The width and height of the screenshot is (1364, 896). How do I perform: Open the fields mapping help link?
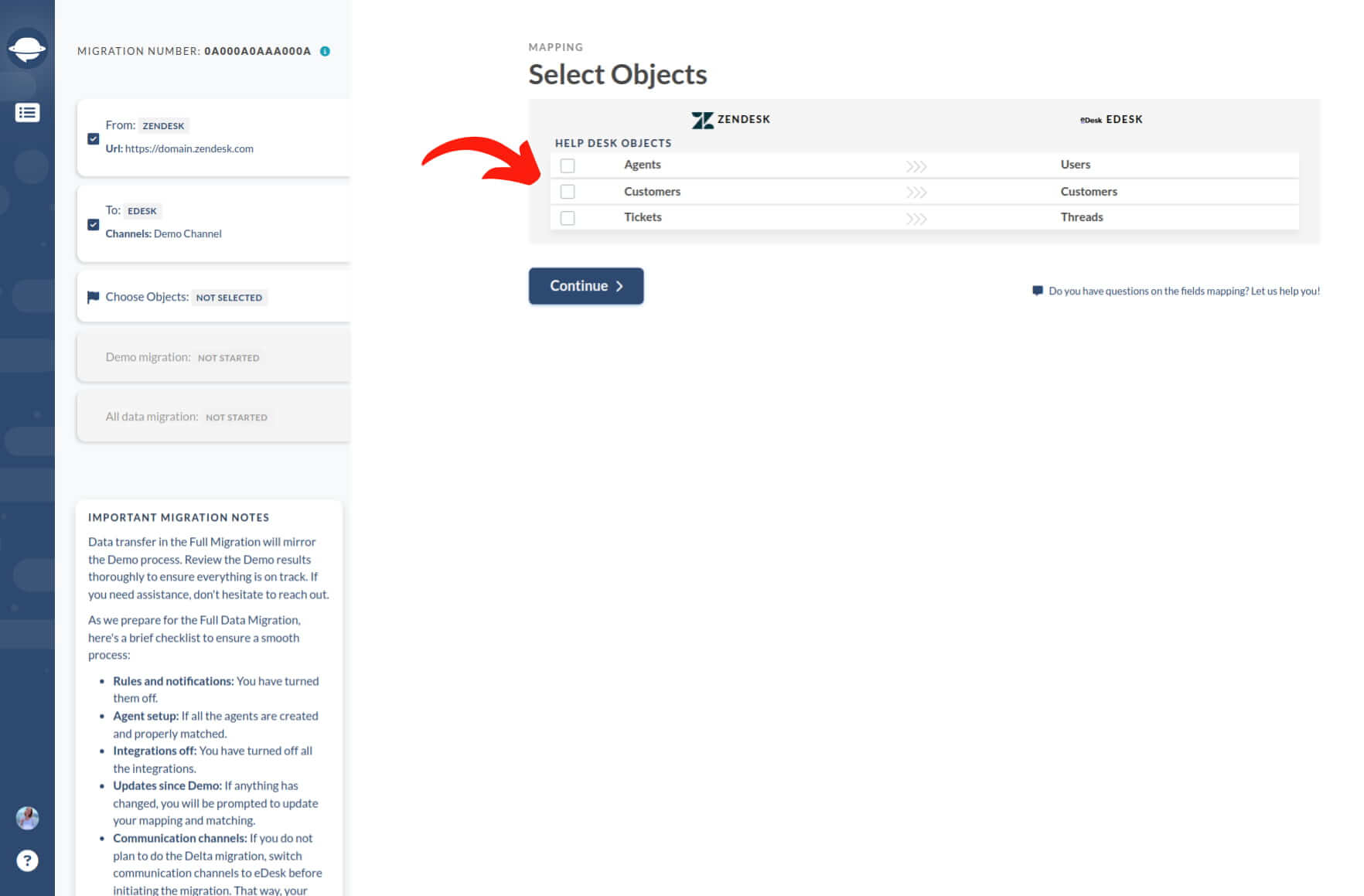[x=1184, y=291]
